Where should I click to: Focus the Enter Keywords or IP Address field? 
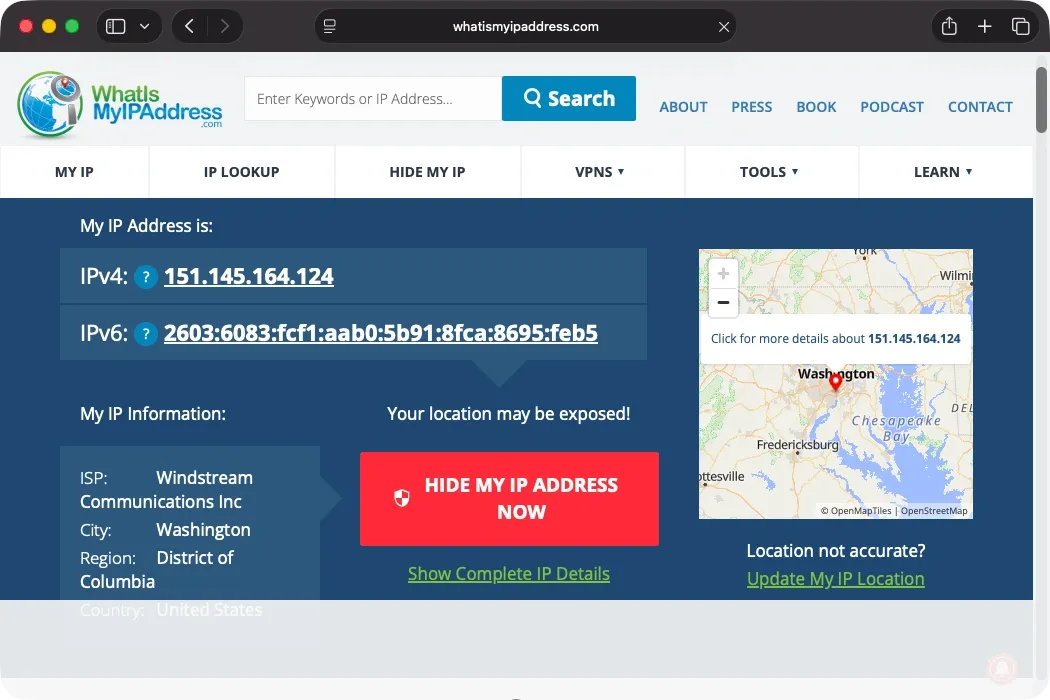point(373,98)
